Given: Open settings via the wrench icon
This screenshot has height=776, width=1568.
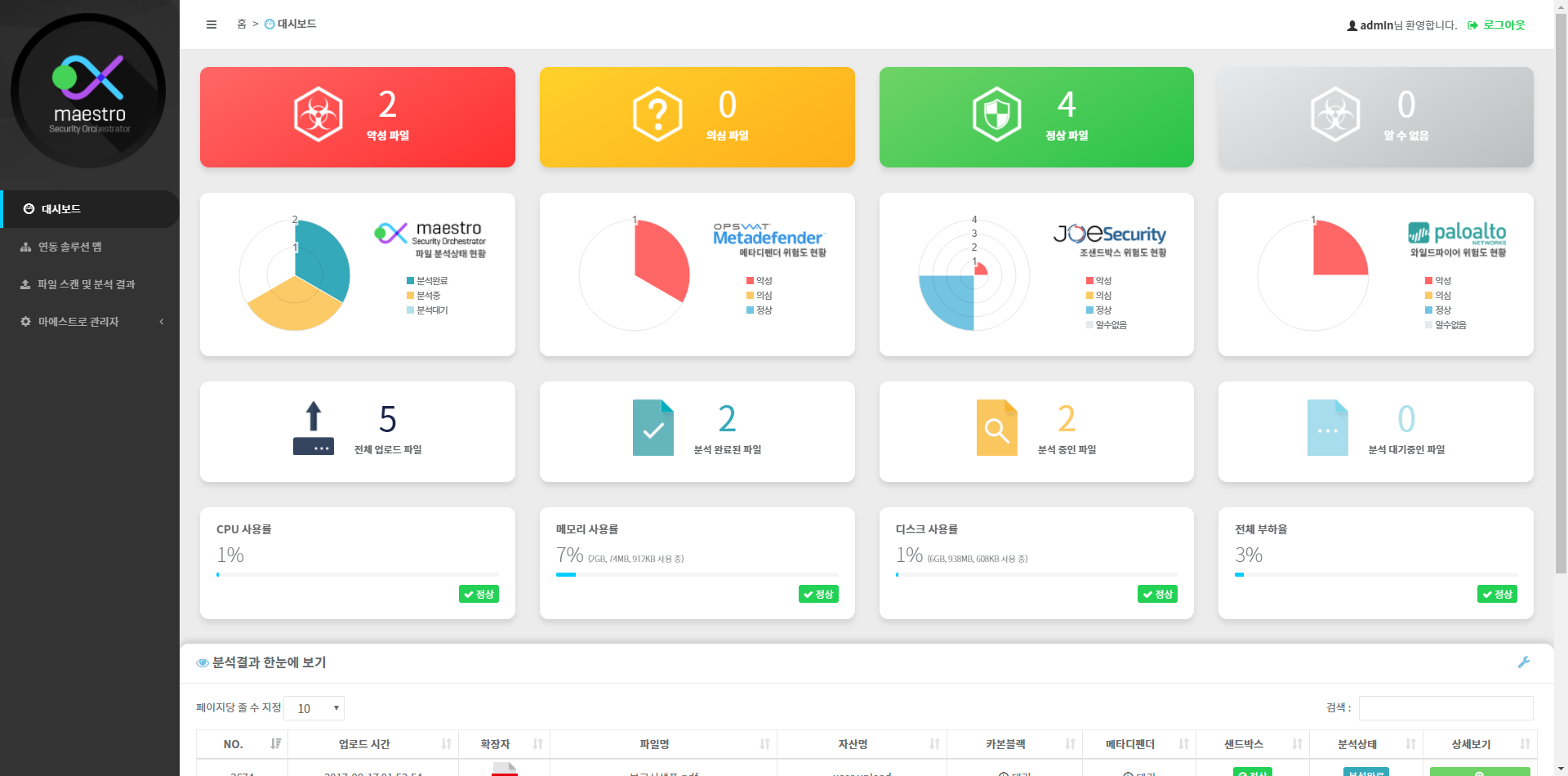Looking at the screenshot, I should click(x=1523, y=662).
